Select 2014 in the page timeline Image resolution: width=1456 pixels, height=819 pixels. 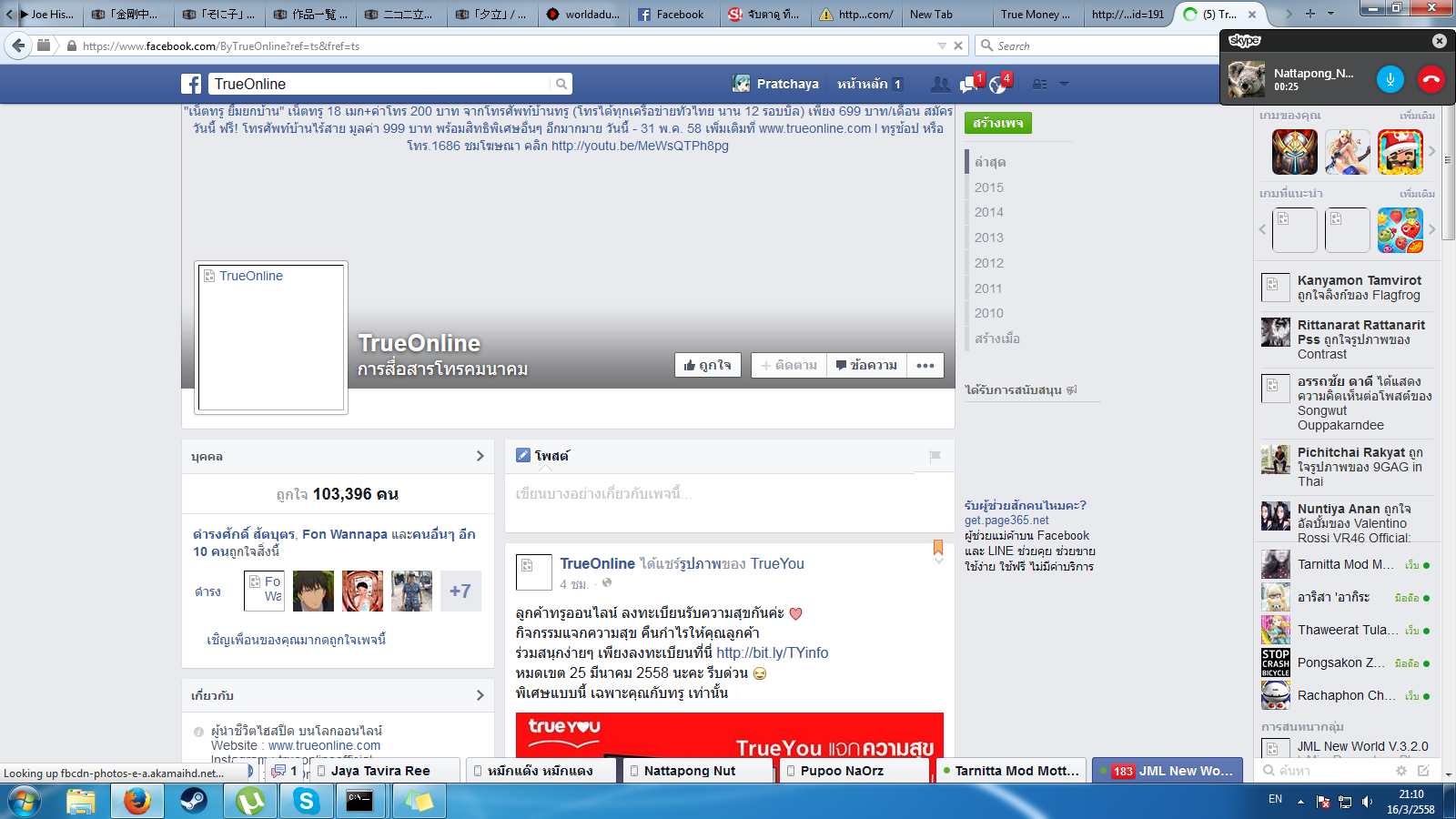click(x=989, y=212)
